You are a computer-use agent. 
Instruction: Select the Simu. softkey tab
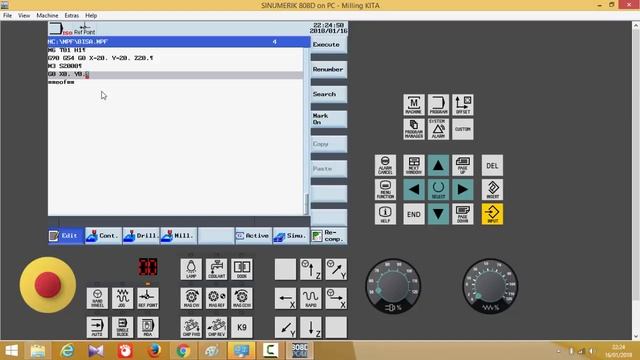[x=291, y=236]
